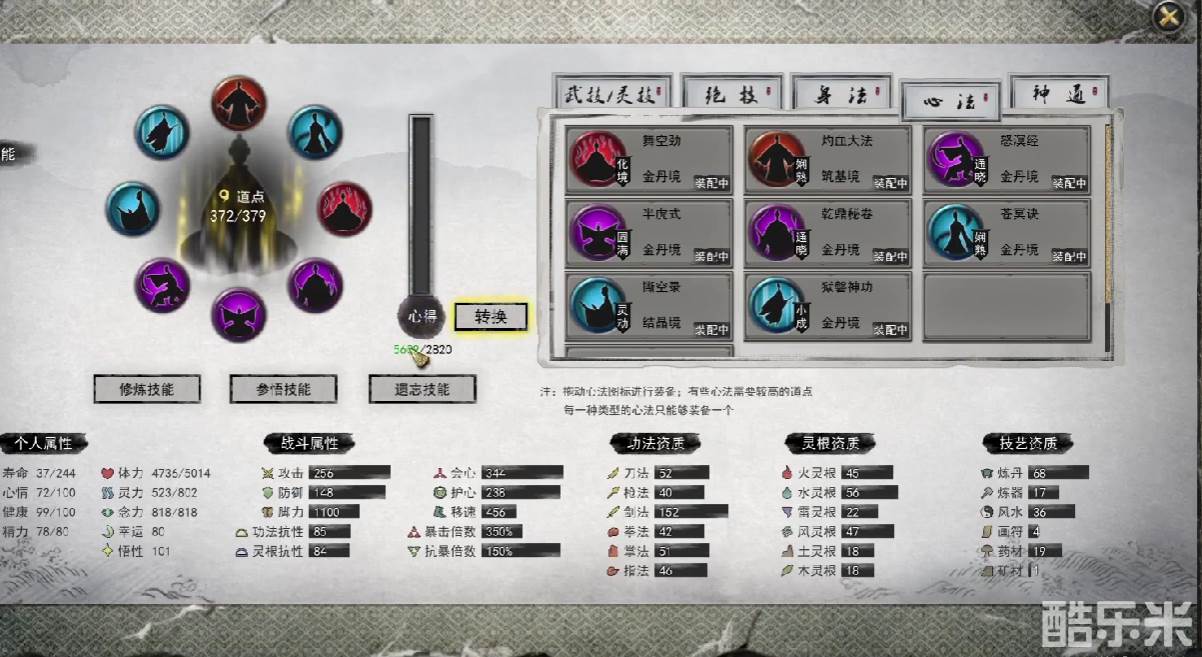The image size is (1202, 657).
Task: Click the 狱磐神功 skill icon in the list
Action: [776, 305]
